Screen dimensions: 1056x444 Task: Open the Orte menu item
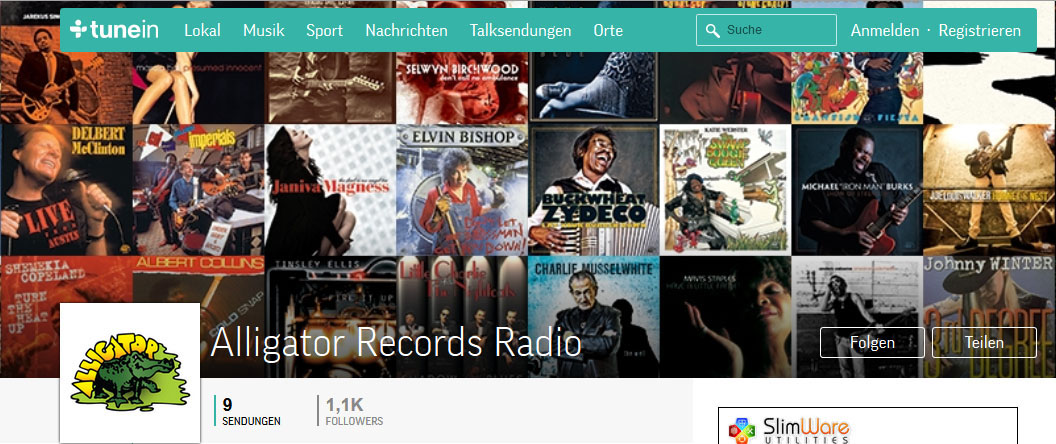point(608,30)
